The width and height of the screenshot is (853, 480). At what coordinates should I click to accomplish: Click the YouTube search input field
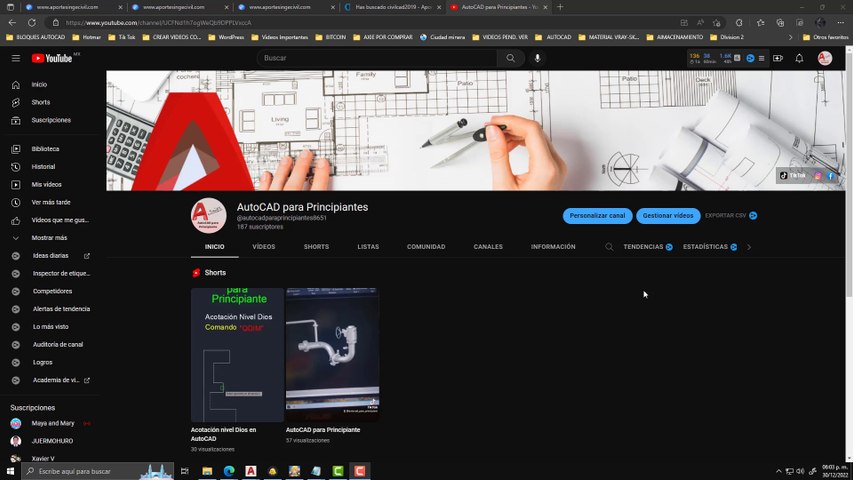378,58
